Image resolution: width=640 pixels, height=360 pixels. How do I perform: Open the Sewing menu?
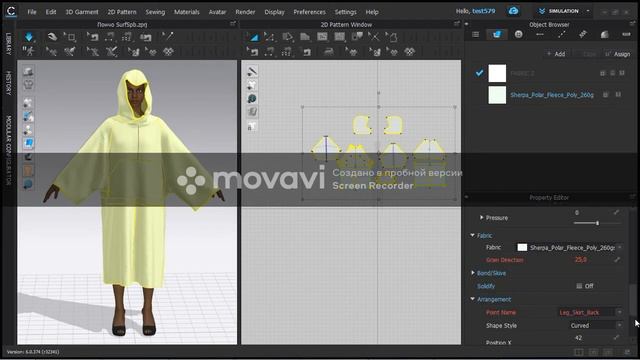tap(155, 12)
